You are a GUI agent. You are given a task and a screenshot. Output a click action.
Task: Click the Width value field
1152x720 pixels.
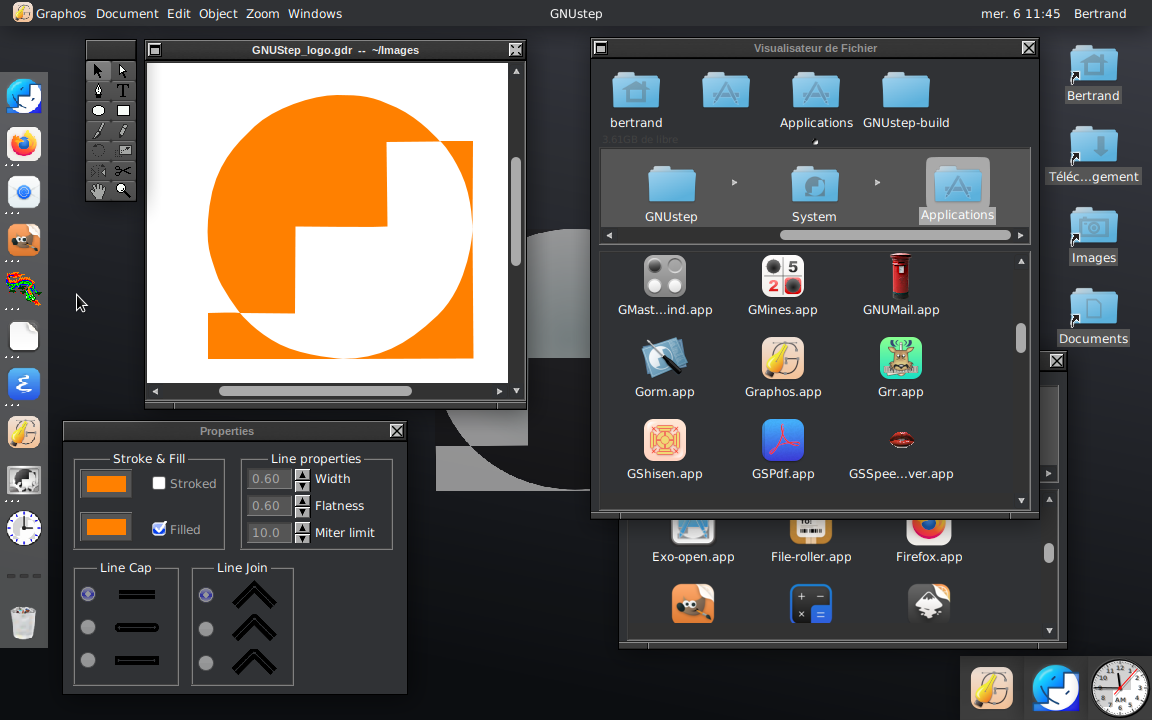coord(270,479)
